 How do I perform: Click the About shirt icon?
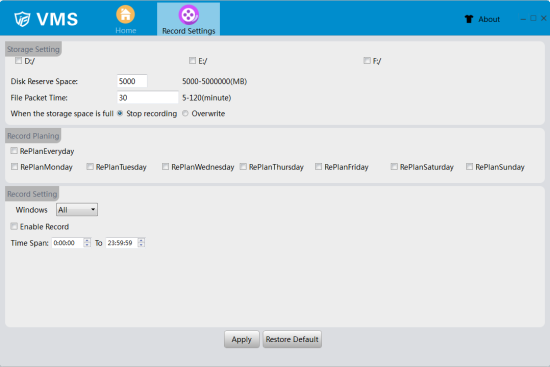469,19
